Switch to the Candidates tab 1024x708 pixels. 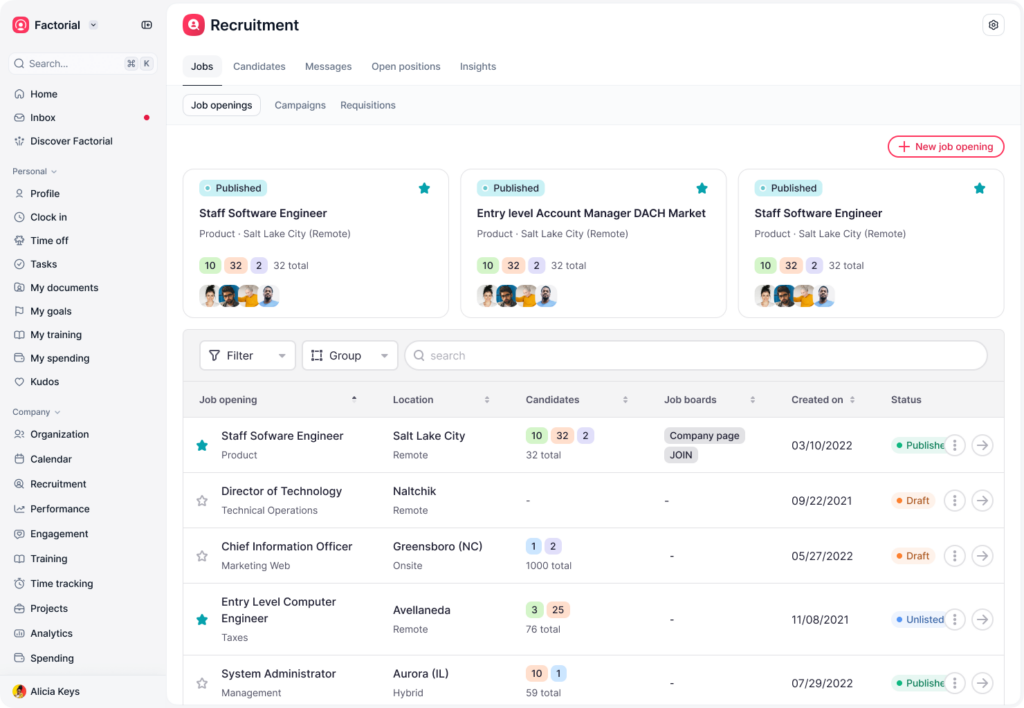[x=259, y=67]
